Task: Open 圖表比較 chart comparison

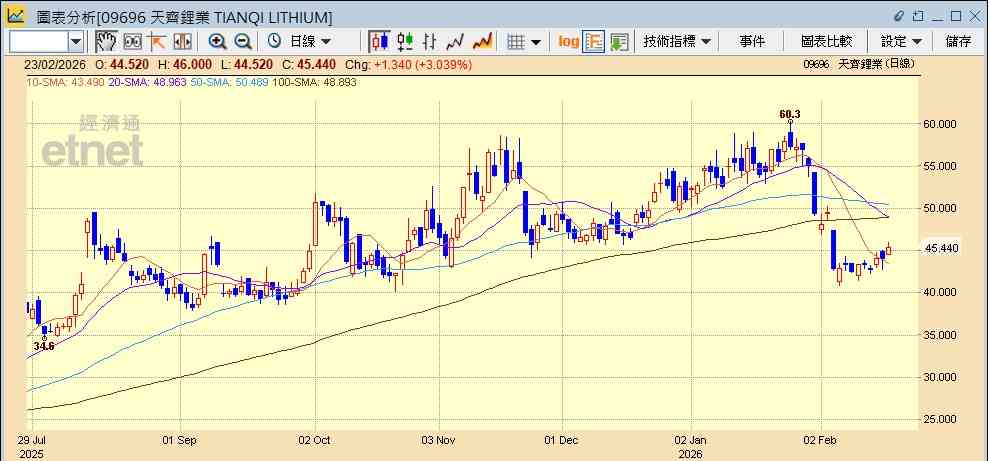Action: (826, 42)
